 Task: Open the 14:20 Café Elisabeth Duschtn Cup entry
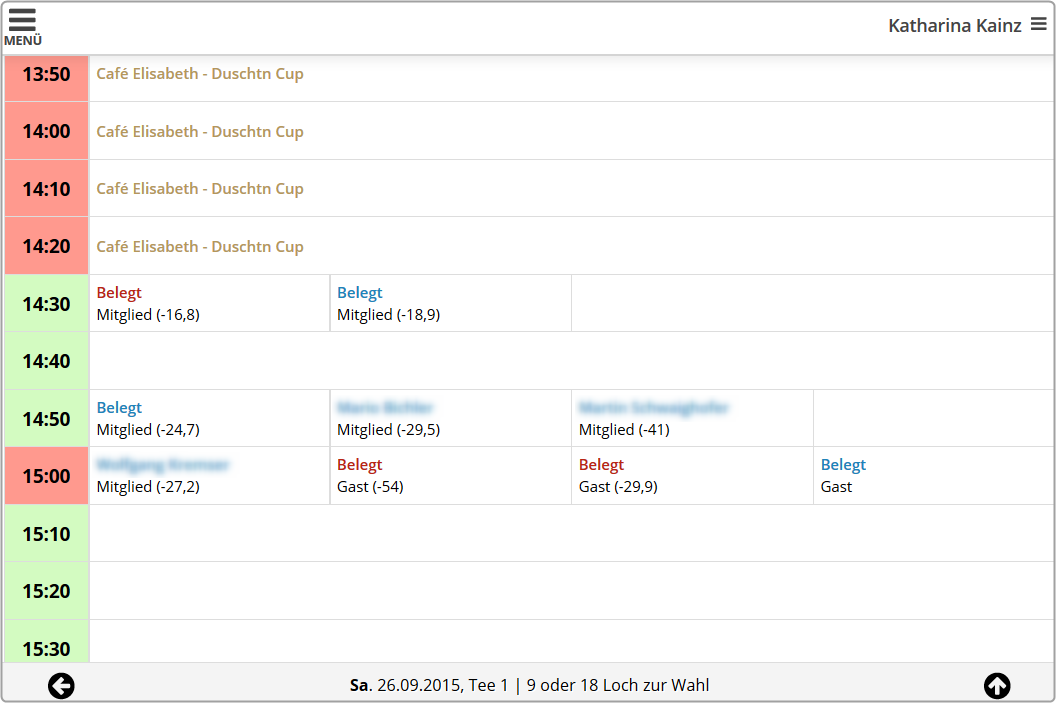tap(200, 247)
